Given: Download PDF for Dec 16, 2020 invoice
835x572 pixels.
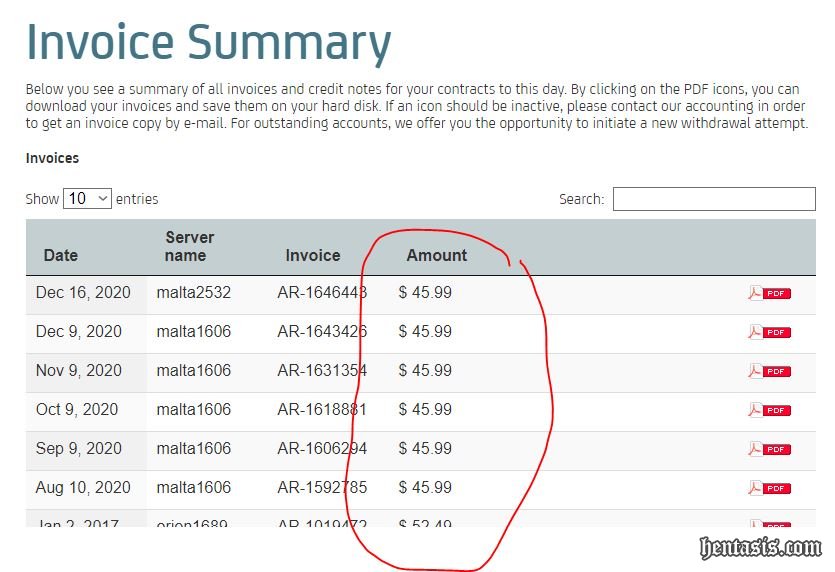Looking at the screenshot, I should pos(769,293).
